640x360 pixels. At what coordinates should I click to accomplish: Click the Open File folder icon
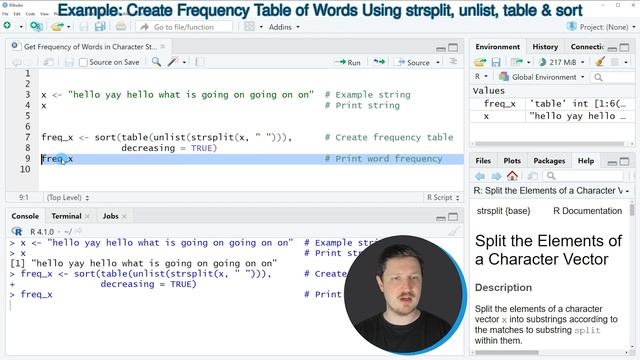(x=57, y=27)
